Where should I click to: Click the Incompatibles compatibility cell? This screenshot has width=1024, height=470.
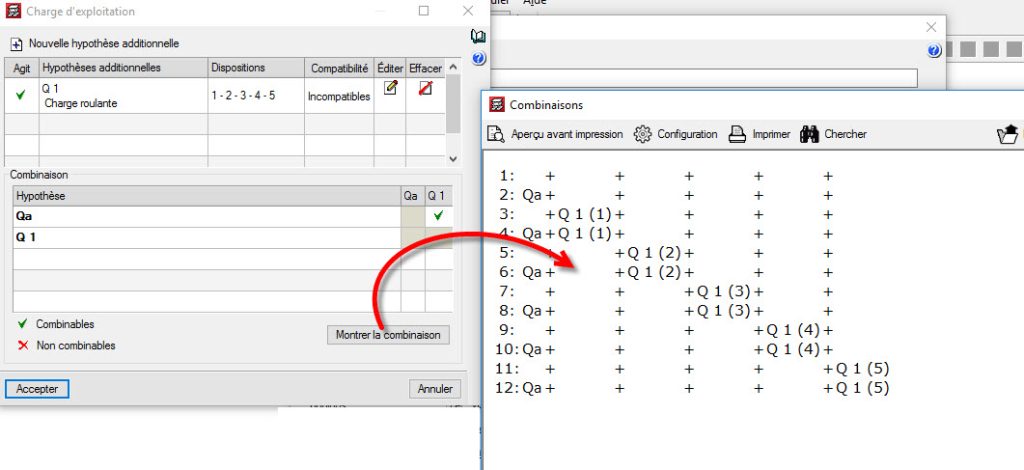point(339,96)
